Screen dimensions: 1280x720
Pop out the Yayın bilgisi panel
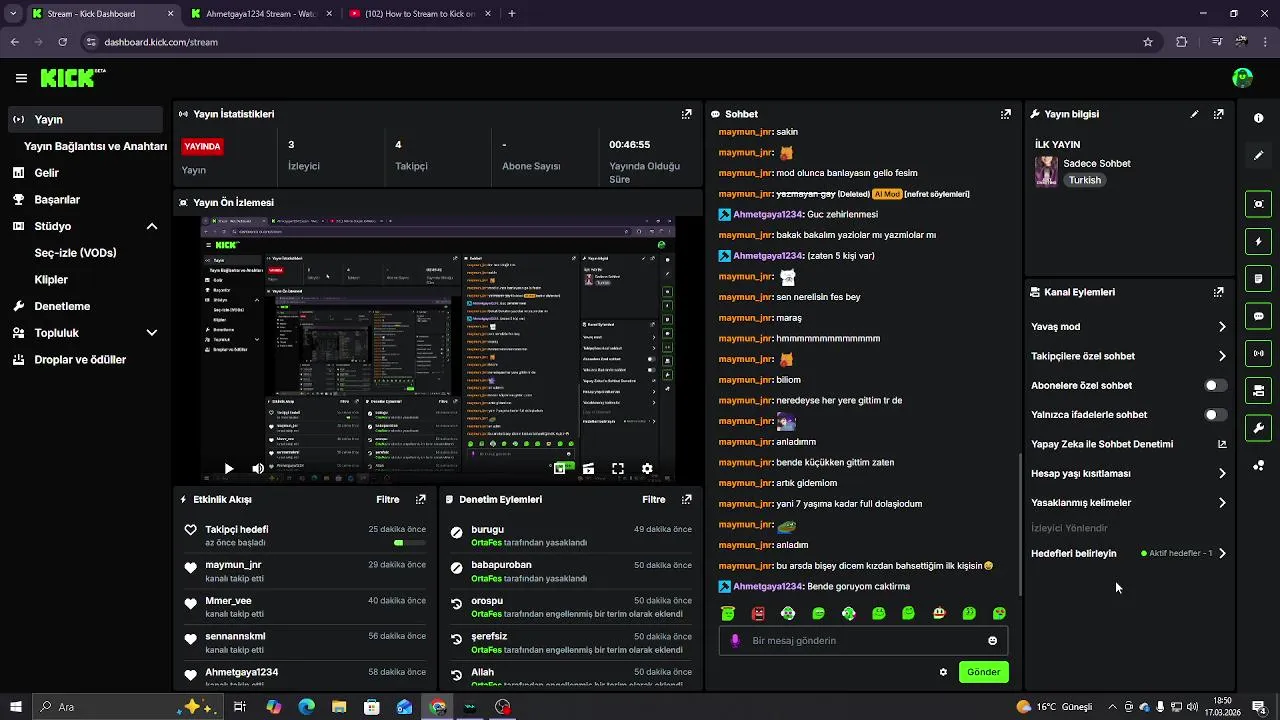point(1218,114)
